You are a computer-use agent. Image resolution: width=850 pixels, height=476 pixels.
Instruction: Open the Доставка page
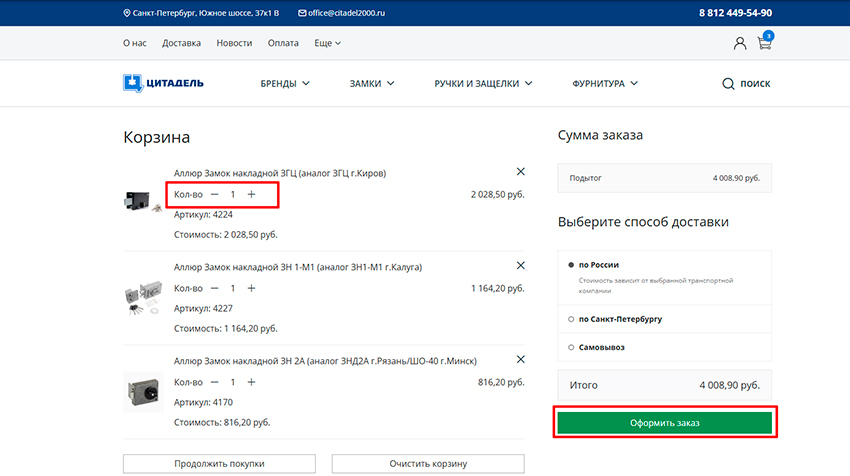(181, 43)
